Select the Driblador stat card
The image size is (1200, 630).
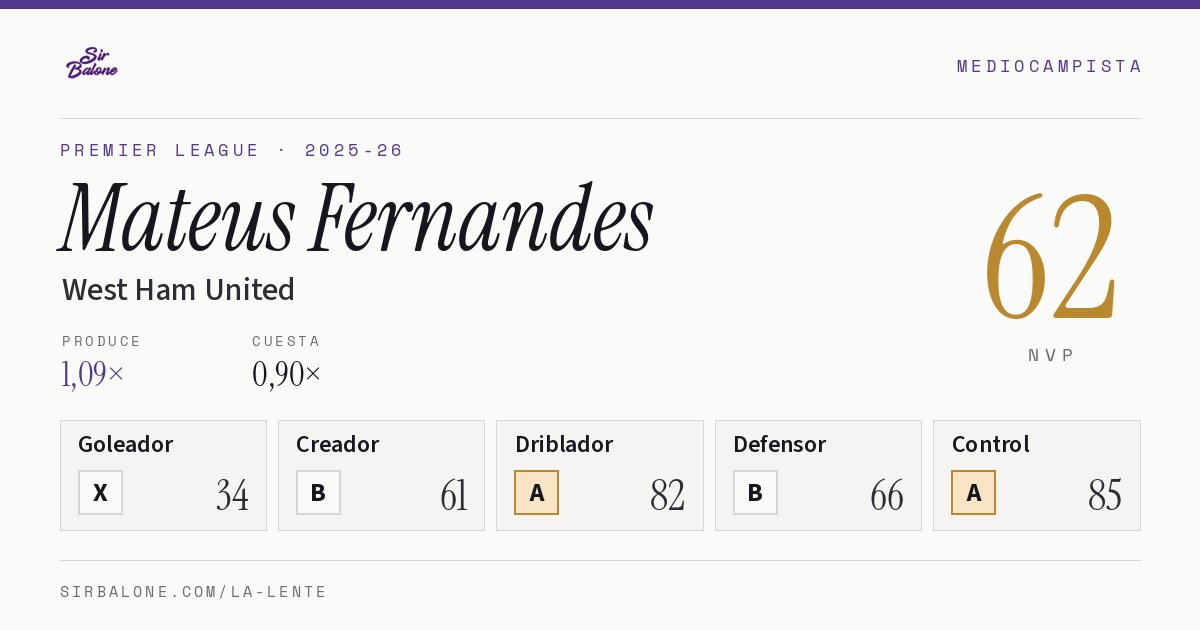(600, 475)
